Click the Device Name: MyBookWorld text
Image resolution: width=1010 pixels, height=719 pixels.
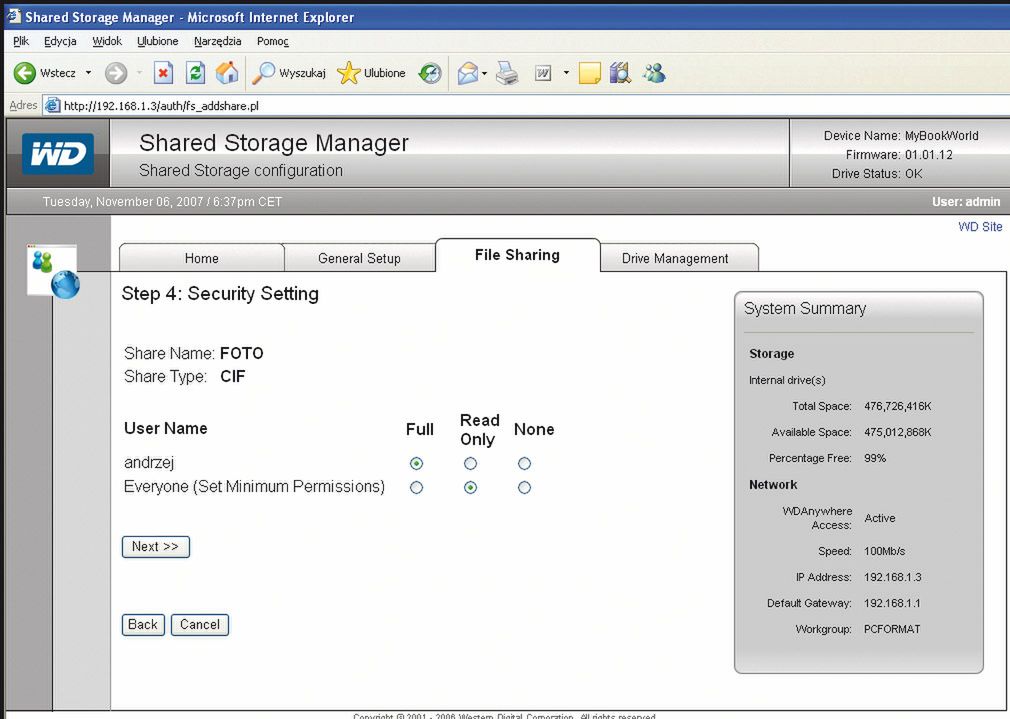pyautogui.click(x=900, y=135)
